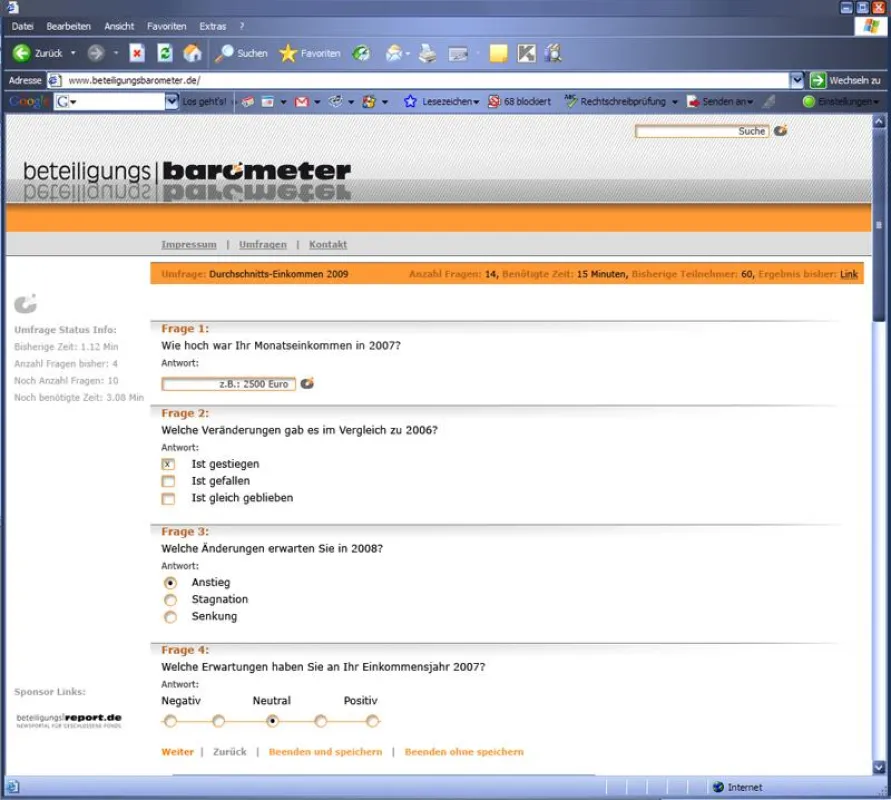Click the Lesezeichen star bookmark icon
Screen dimensions: 891x800
click(x=410, y=102)
